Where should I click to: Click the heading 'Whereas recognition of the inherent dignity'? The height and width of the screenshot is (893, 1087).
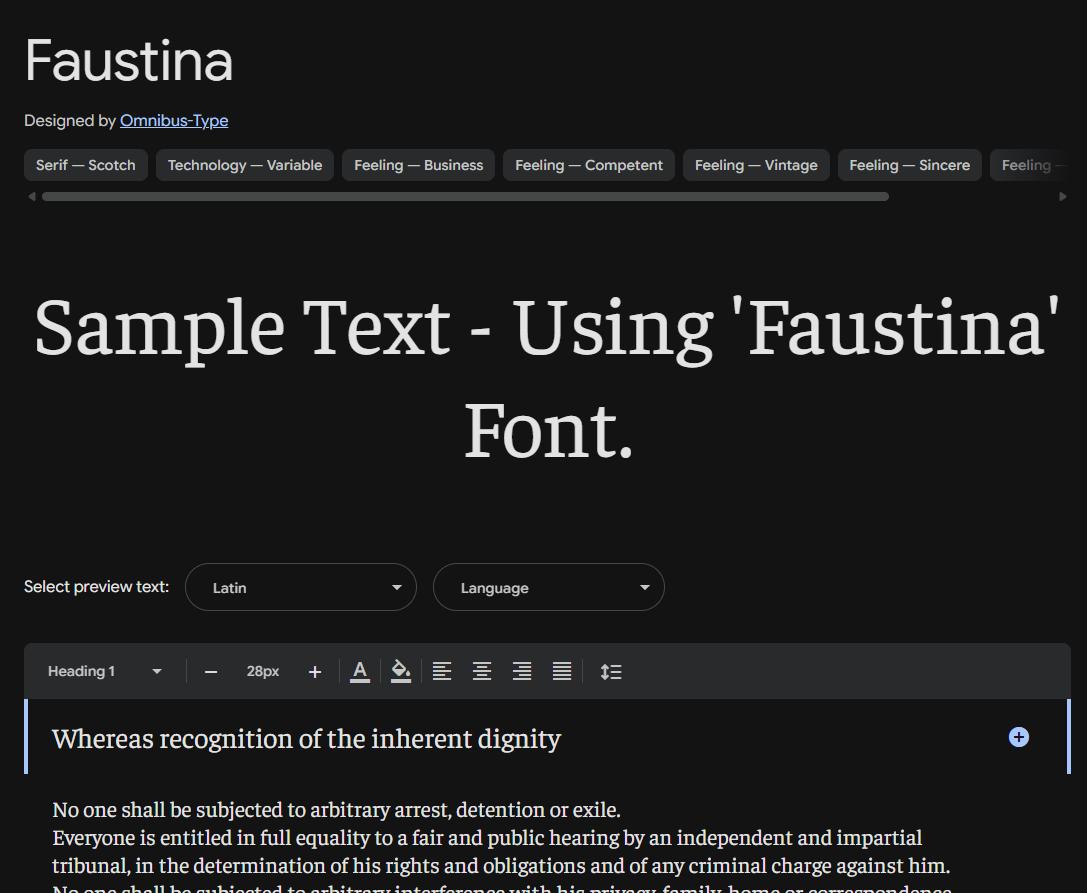tap(306, 739)
